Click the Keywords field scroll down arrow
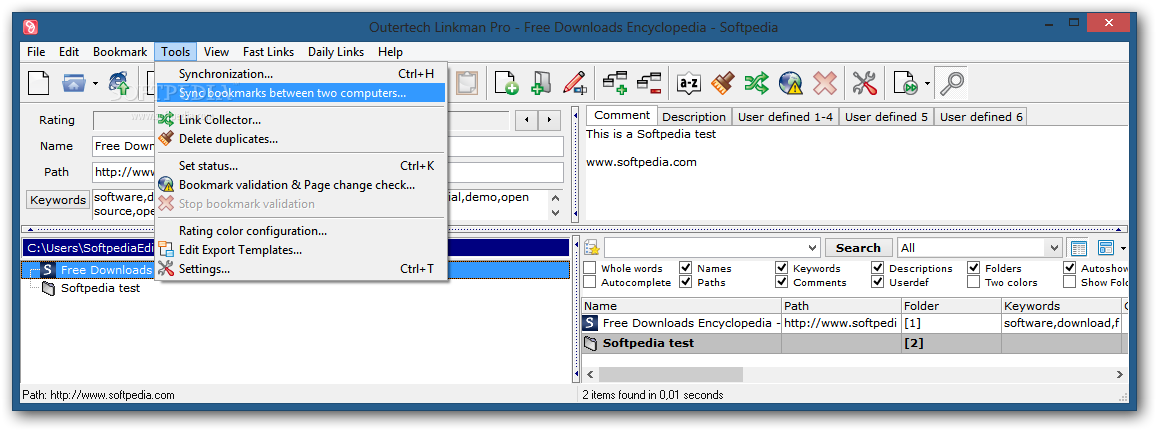Screen dimensions: 1157x431 (x=556, y=213)
